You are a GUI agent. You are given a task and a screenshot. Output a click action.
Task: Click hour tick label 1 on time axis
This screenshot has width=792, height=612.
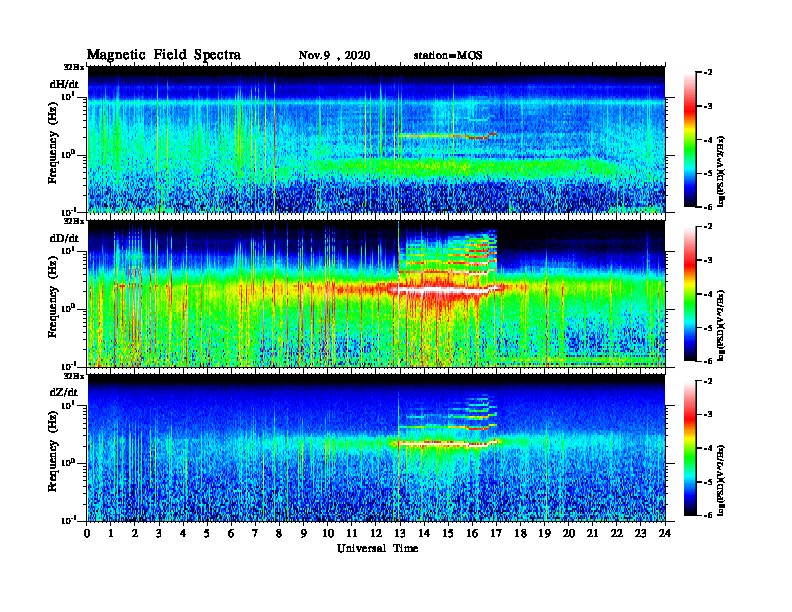pyautogui.click(x=111, y=533)
